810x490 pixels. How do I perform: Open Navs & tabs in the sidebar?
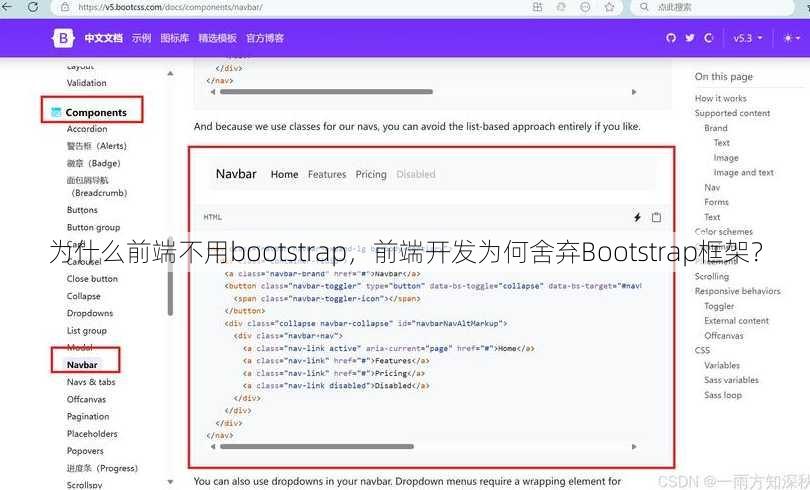(x=91, y=382)
